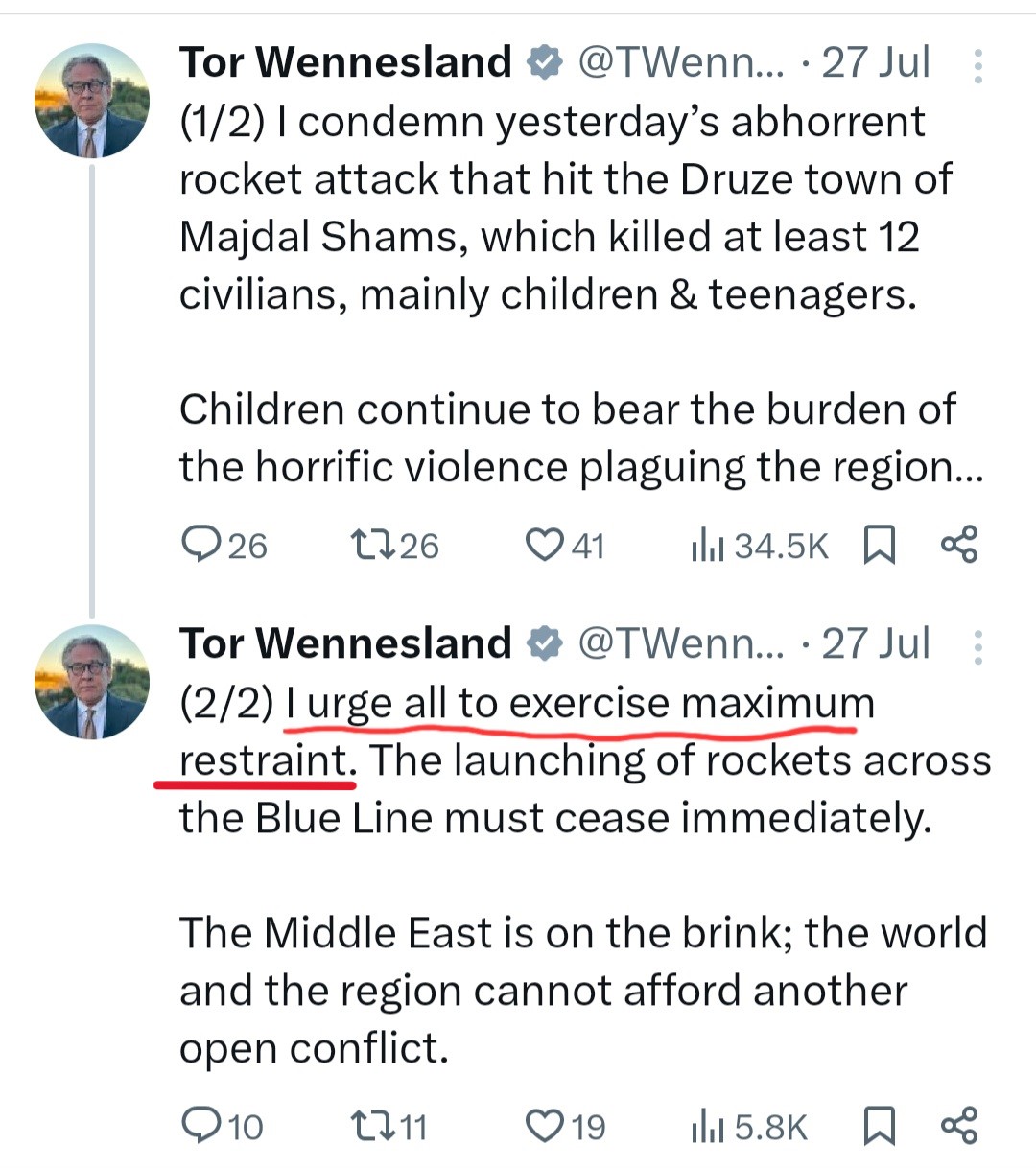Bookmark the first (1/2) tweet
Screen dimensions: 1036x1168
coord(879,545)
